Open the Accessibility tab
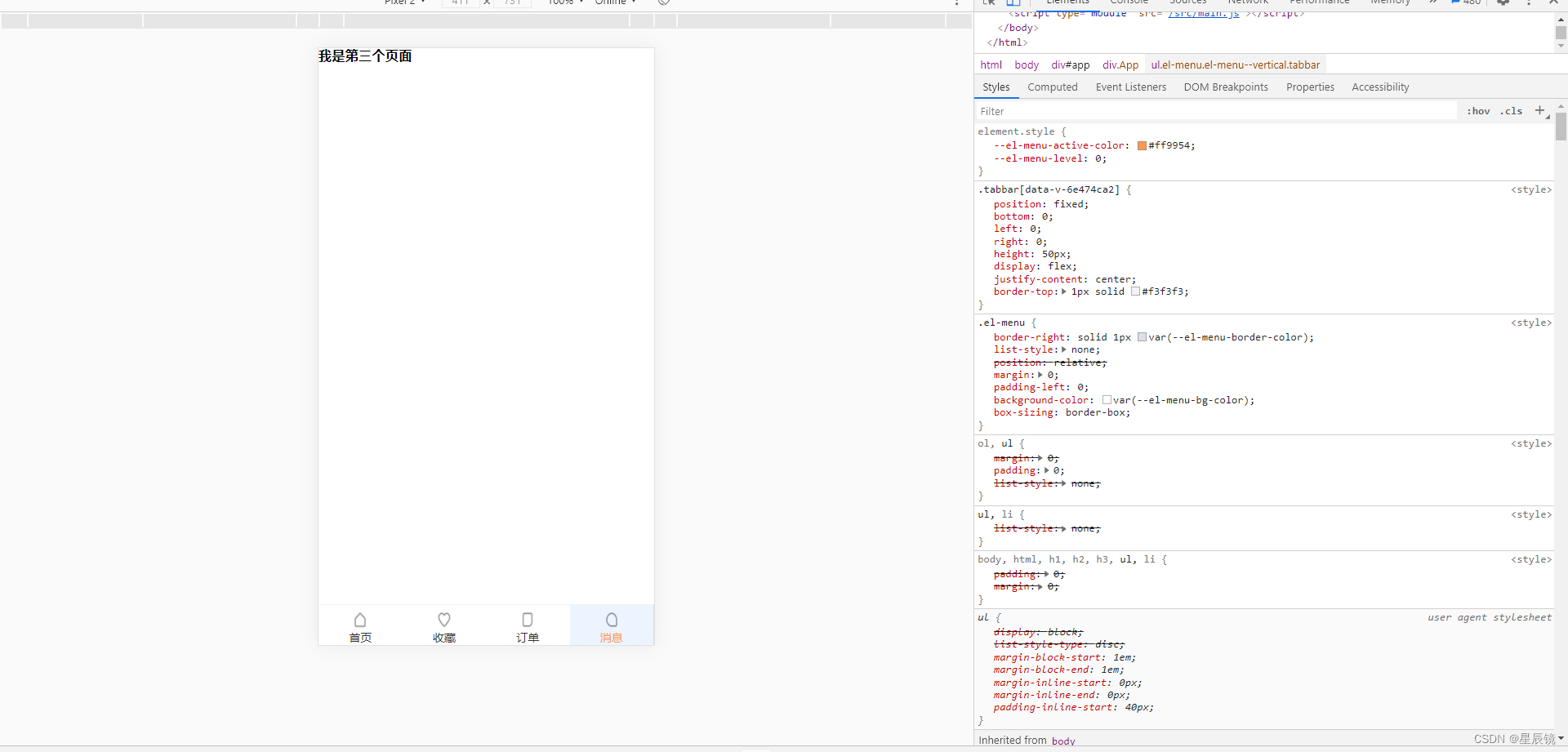The height and width of the screenshot is (752, 1568). click(x=1380, y=87)
